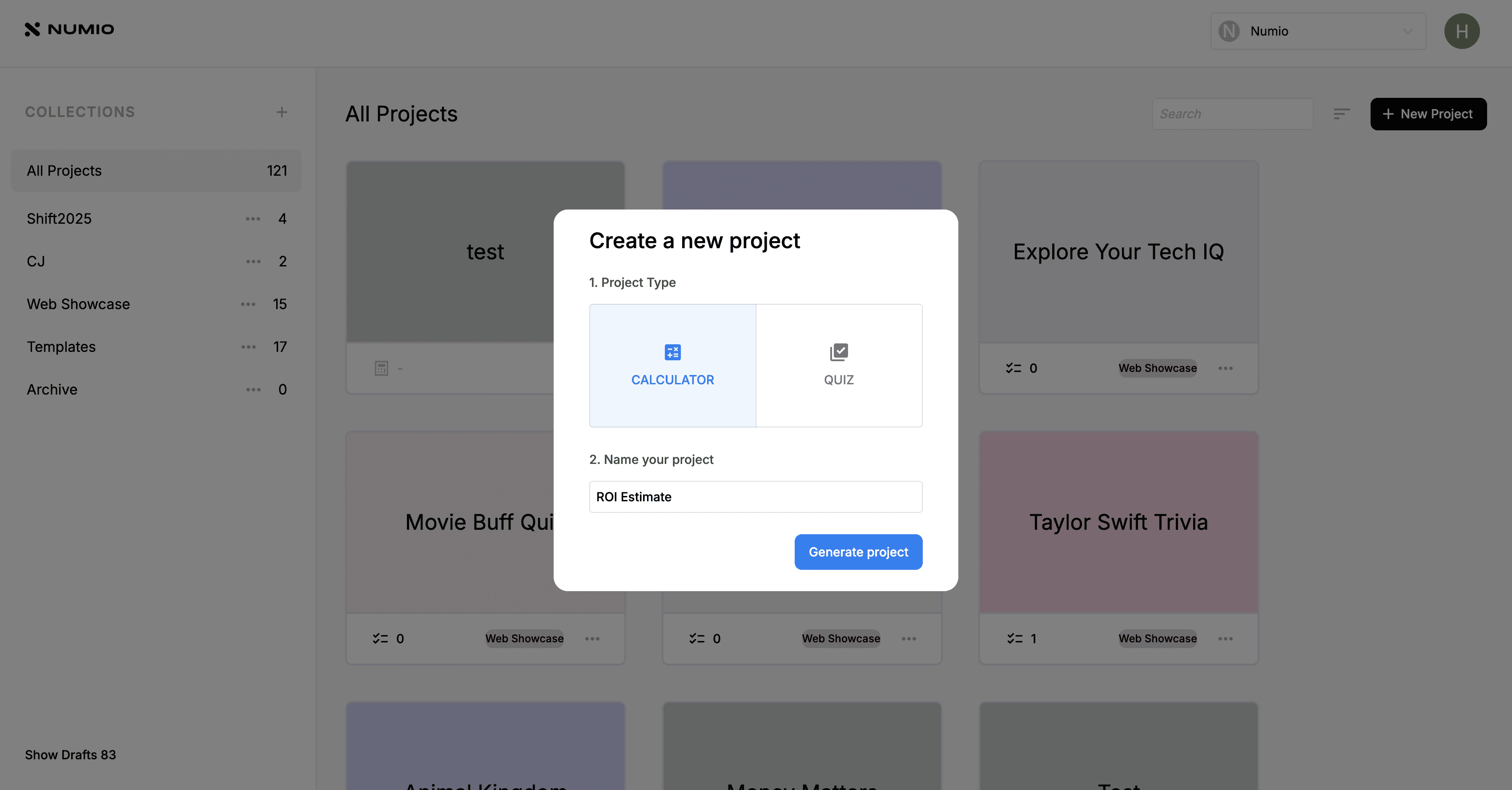
Task: Click the project name input field
Action: tap(756, 496)
